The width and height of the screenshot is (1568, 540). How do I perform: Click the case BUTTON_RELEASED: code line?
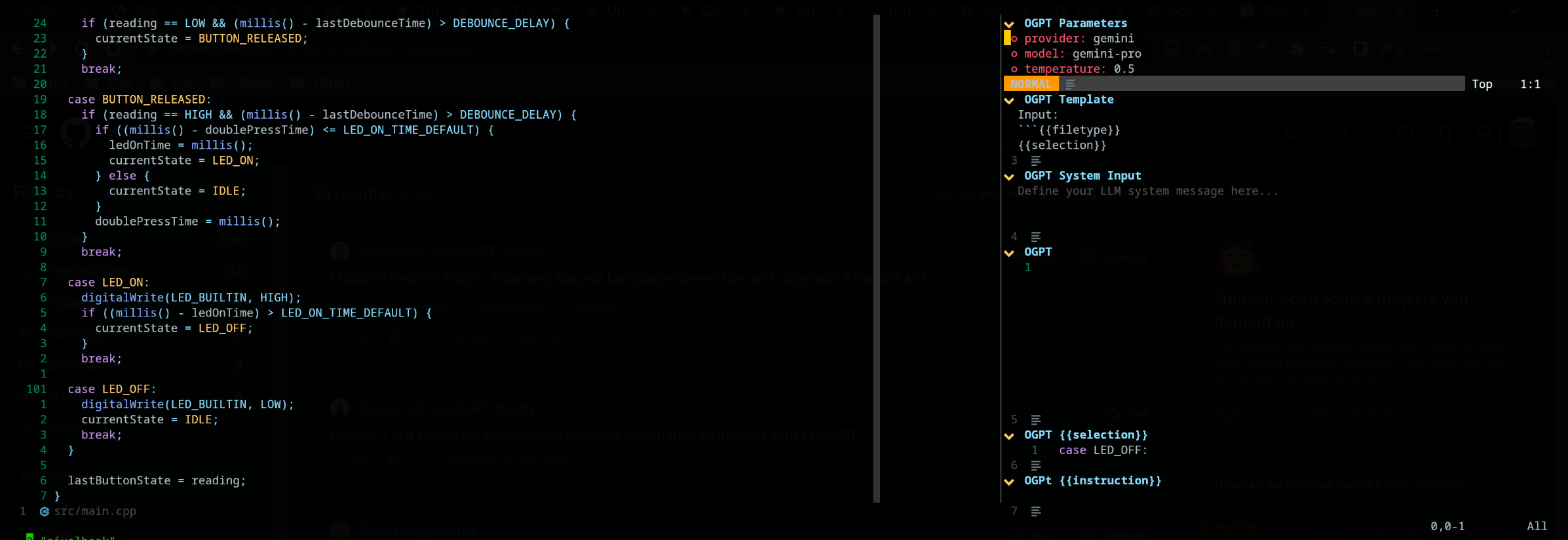coord(140,100)
